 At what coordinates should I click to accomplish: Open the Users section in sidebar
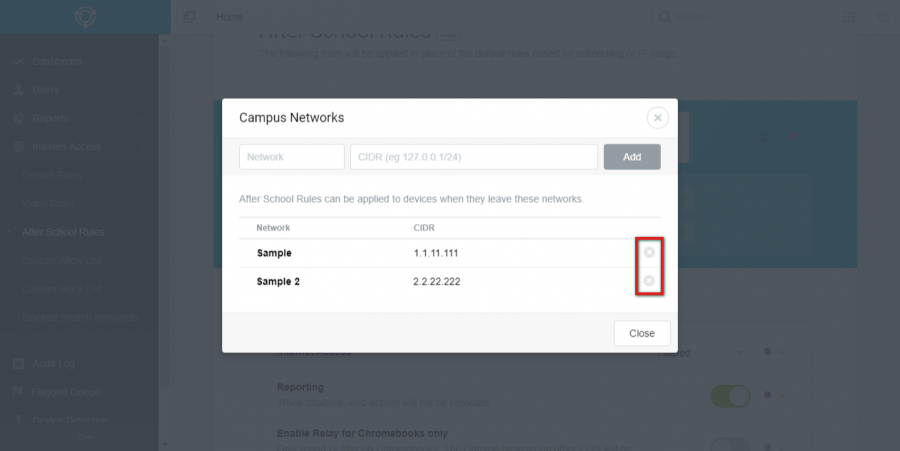click(46, 90)
